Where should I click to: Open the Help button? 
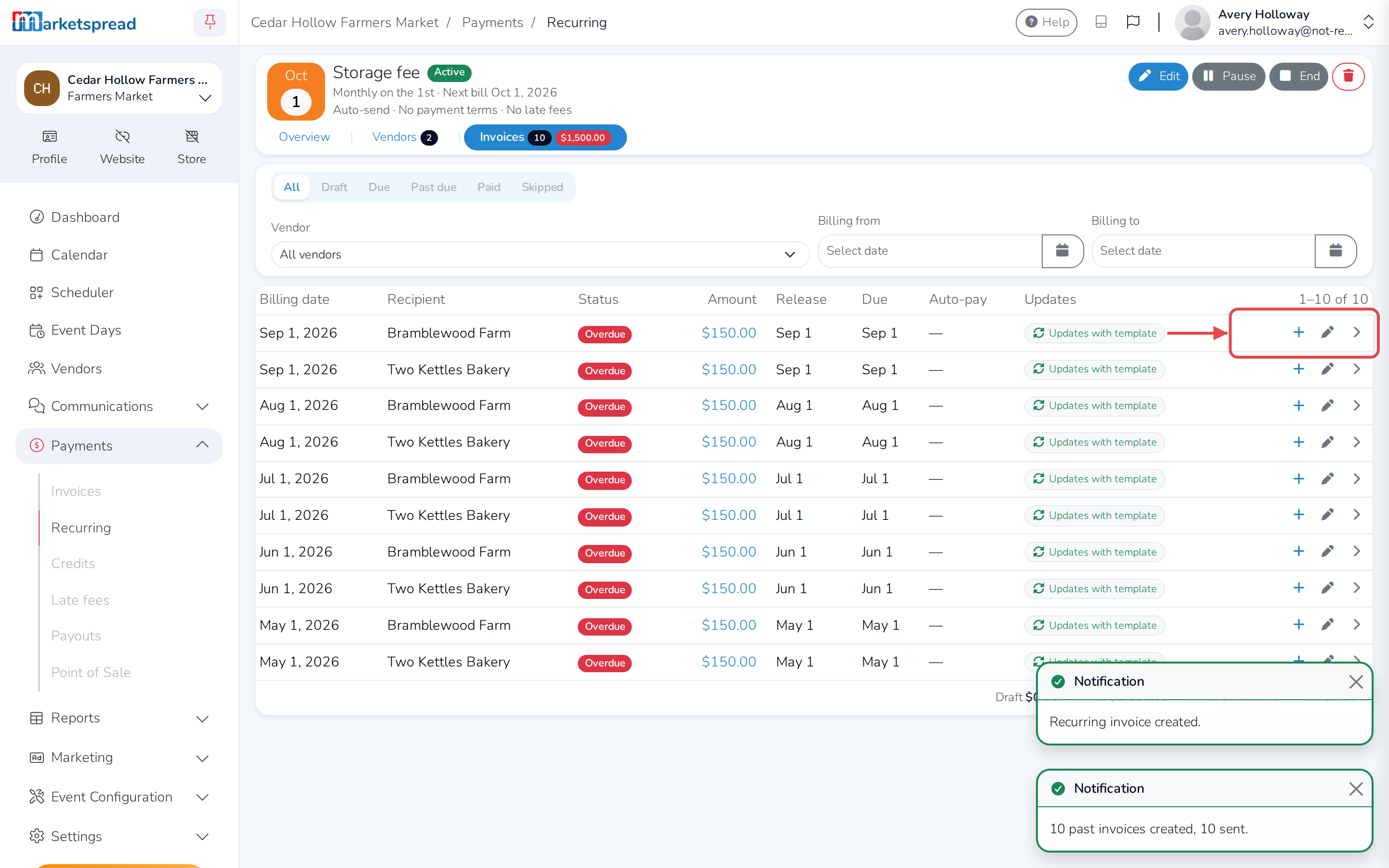point(1046,22)
